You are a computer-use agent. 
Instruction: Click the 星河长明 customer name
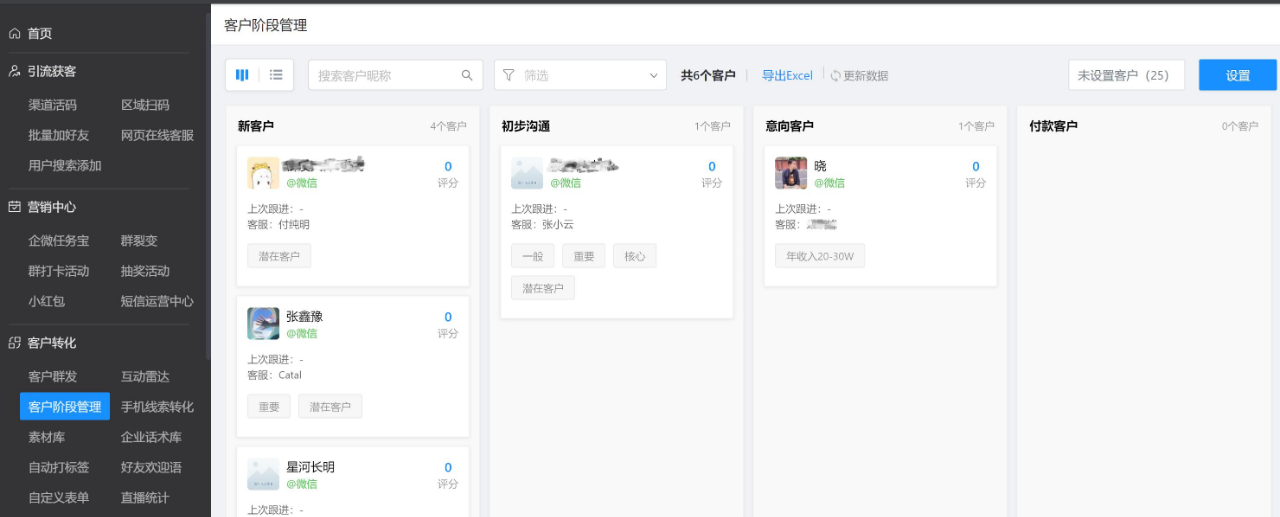[310, 467]
